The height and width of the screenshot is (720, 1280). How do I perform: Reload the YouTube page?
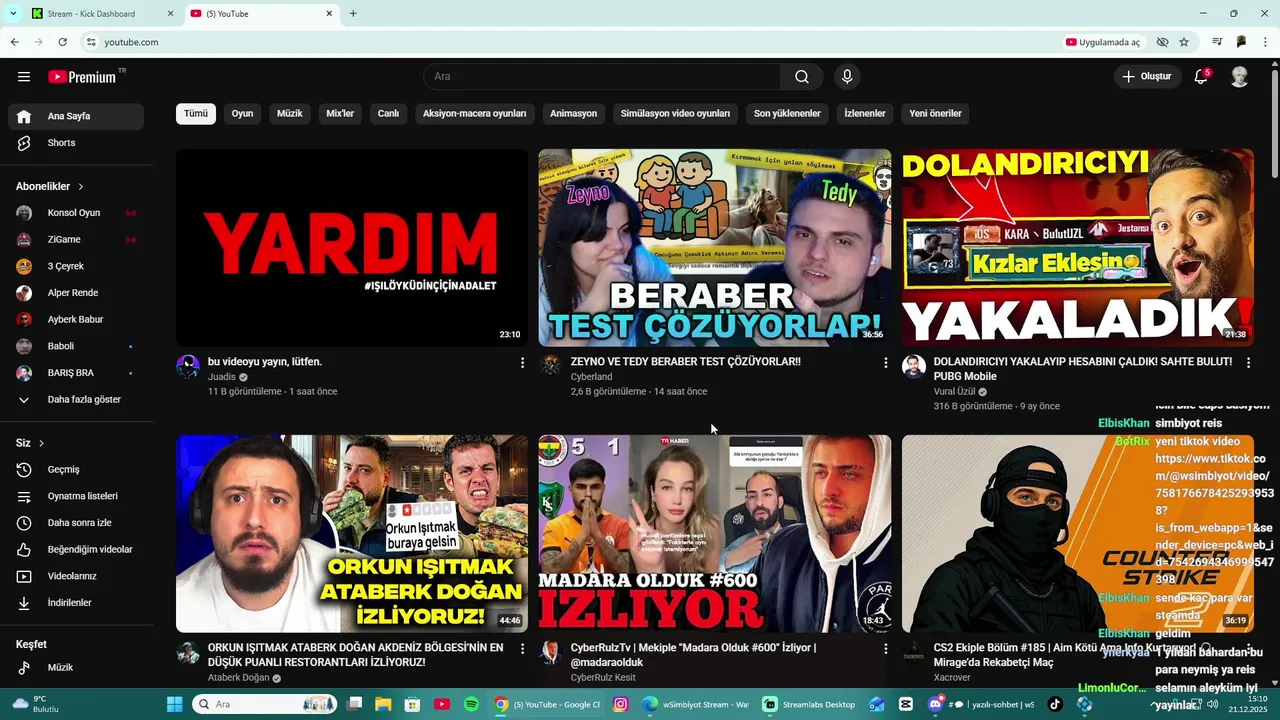point(62,42)
